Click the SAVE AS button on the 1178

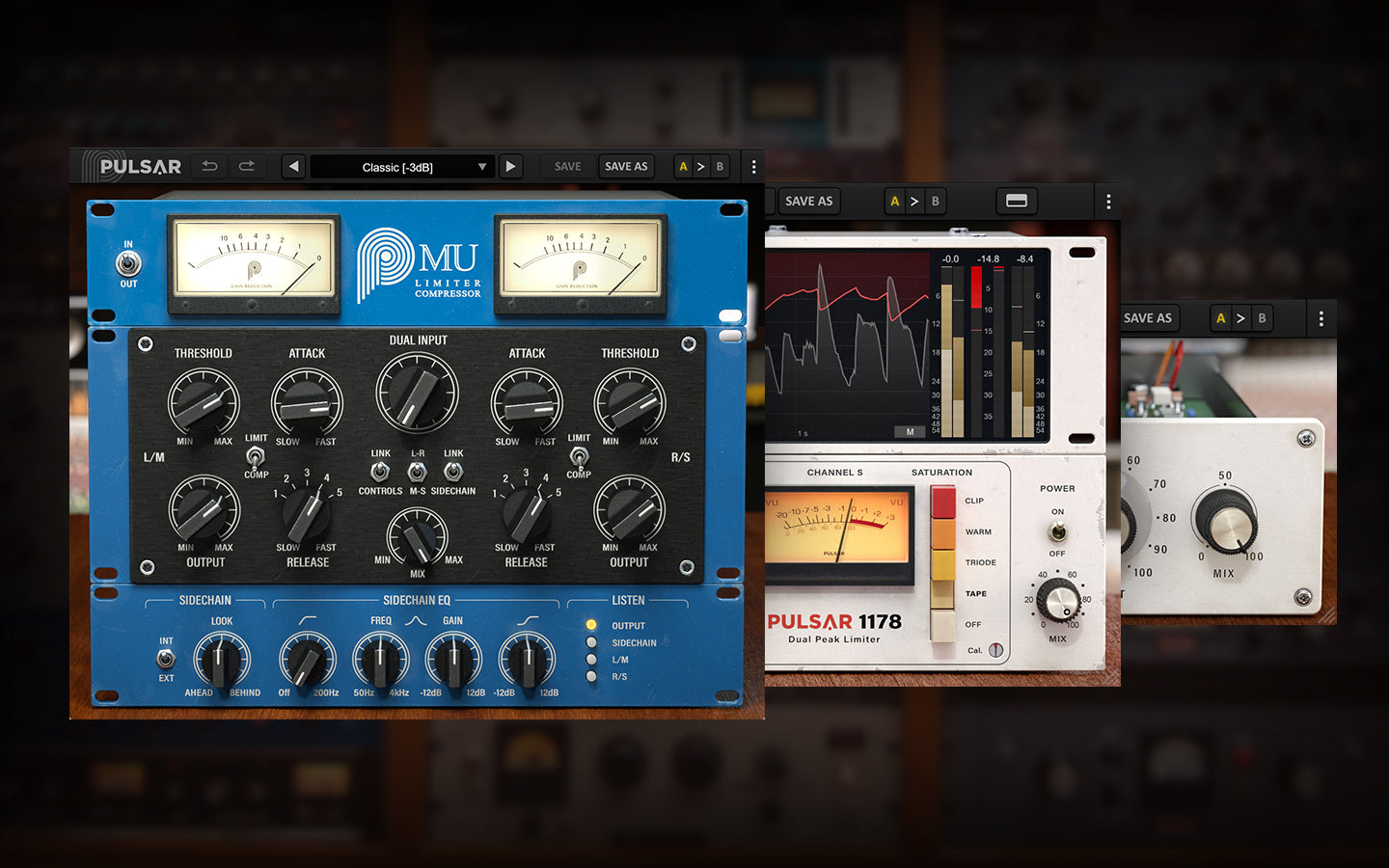808,201
